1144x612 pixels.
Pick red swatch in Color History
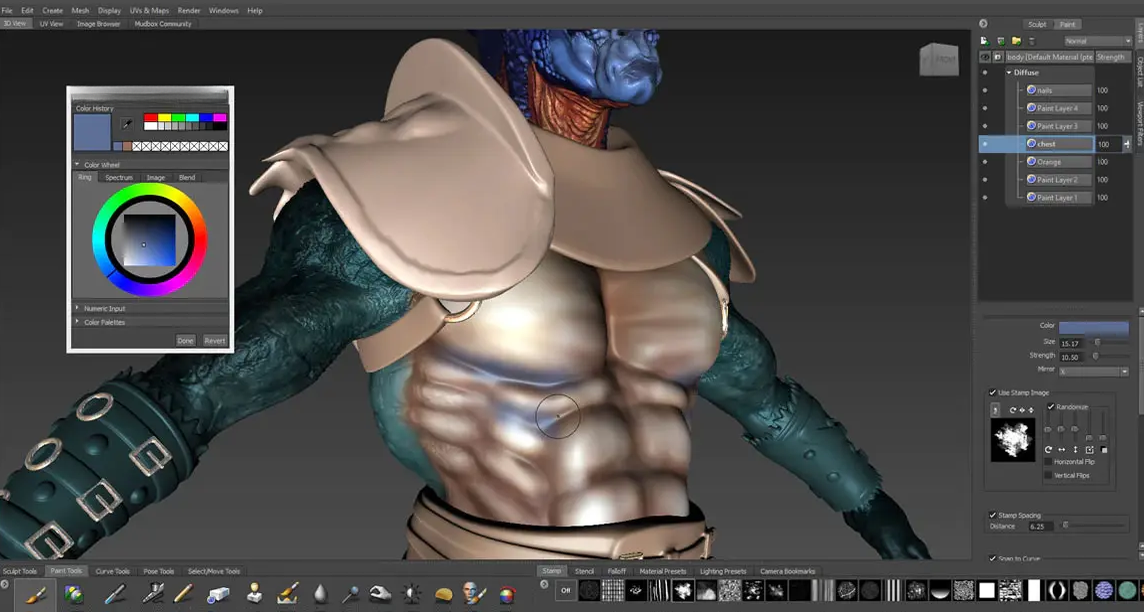[x=150, y=117]
